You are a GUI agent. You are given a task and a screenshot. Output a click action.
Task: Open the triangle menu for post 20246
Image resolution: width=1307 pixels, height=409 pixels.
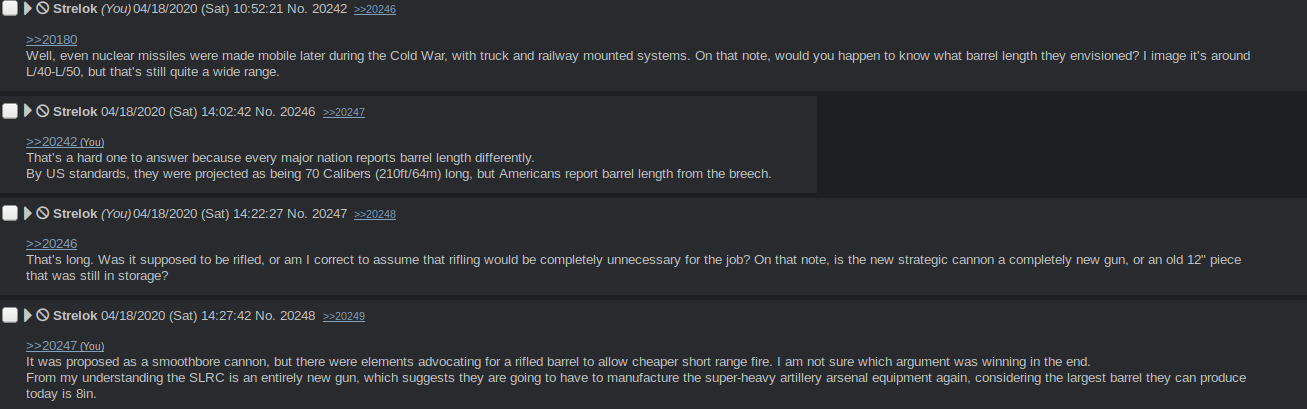click(28, 111)
